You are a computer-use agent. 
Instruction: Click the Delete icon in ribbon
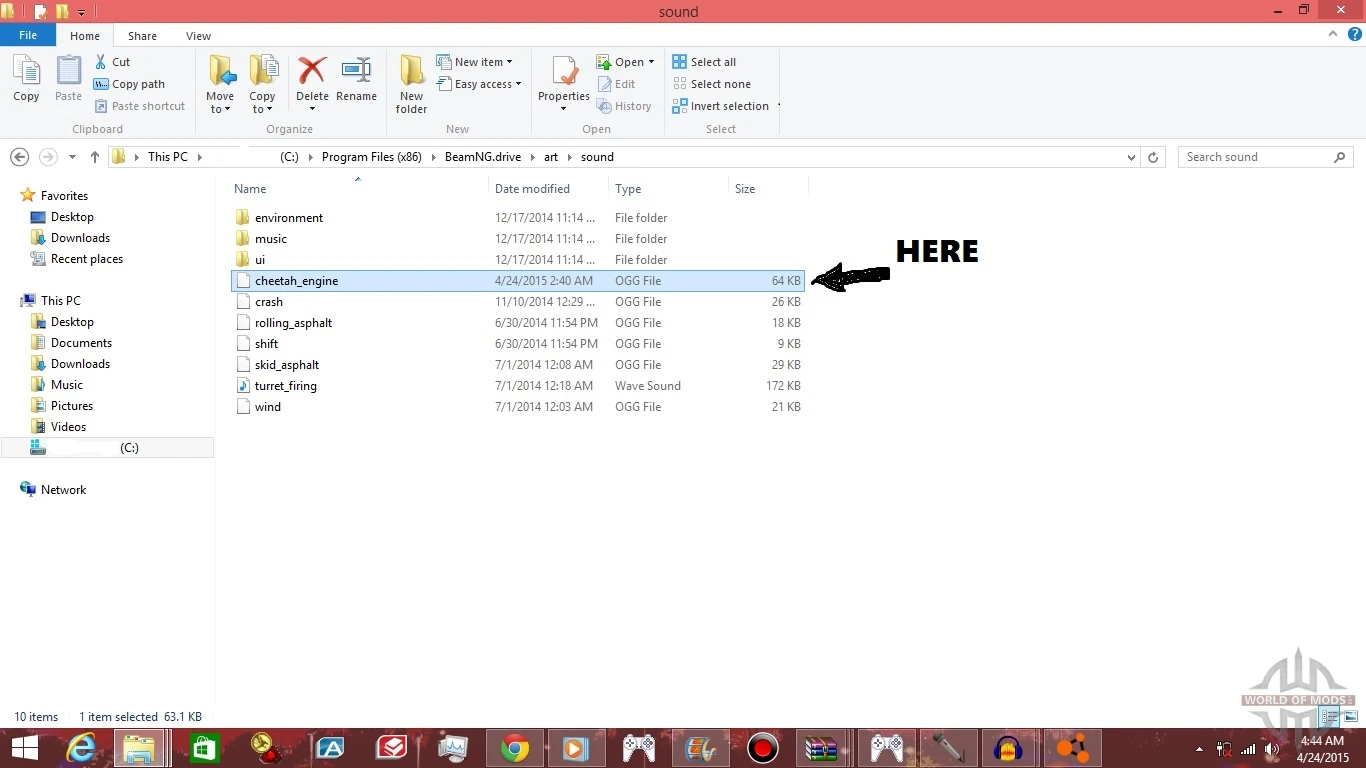tap(312, 72)
